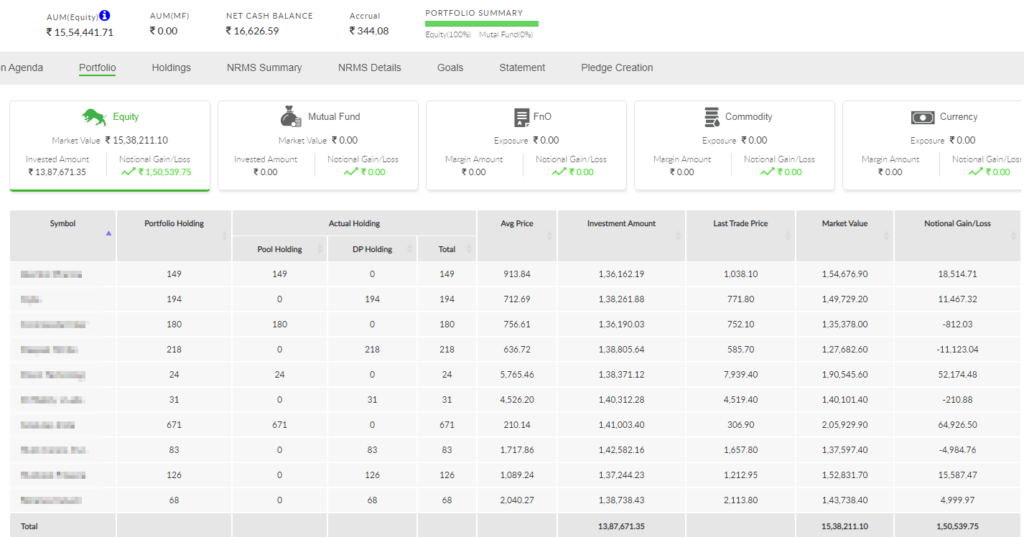
Task: Click last trade price 1,657.80 cell
Action: 741,449
